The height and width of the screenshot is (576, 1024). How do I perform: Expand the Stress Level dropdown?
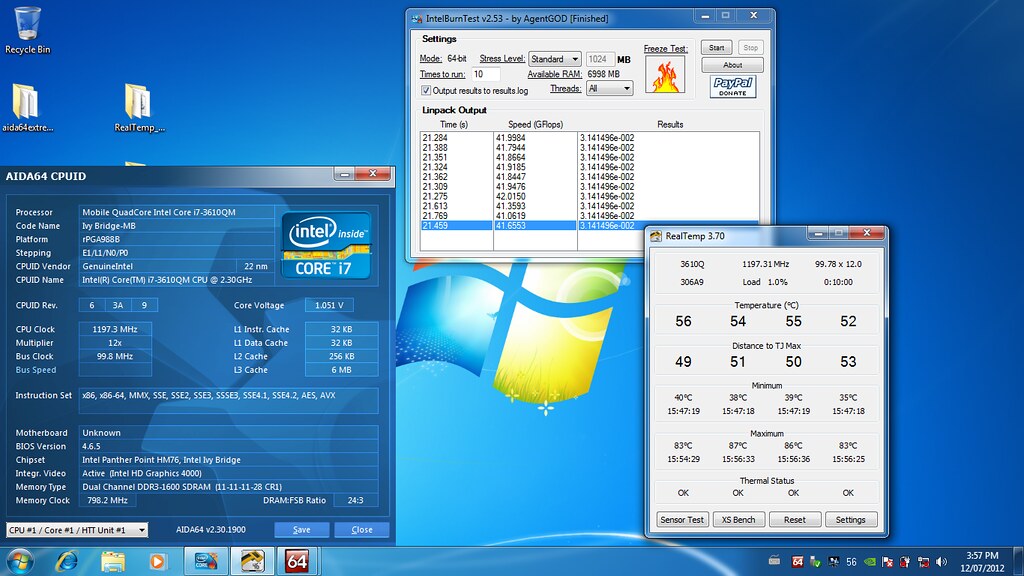pos(557,59)
